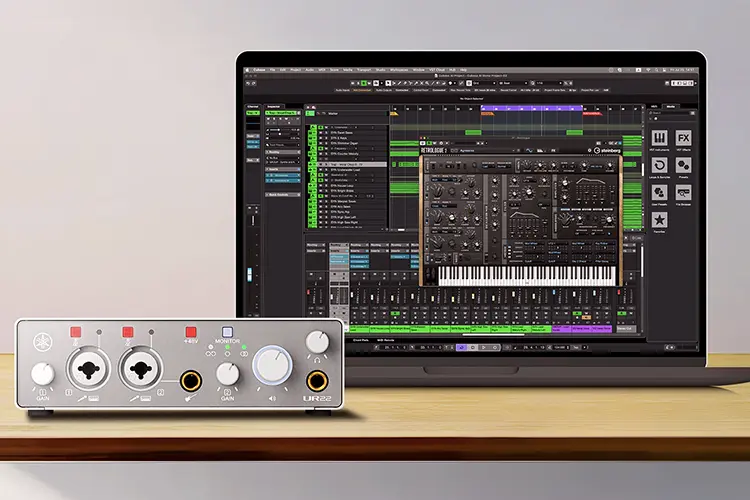The image size is (750, 500).
Task: Open the Loops & Samples tile
Action: (x=659, y=166)
